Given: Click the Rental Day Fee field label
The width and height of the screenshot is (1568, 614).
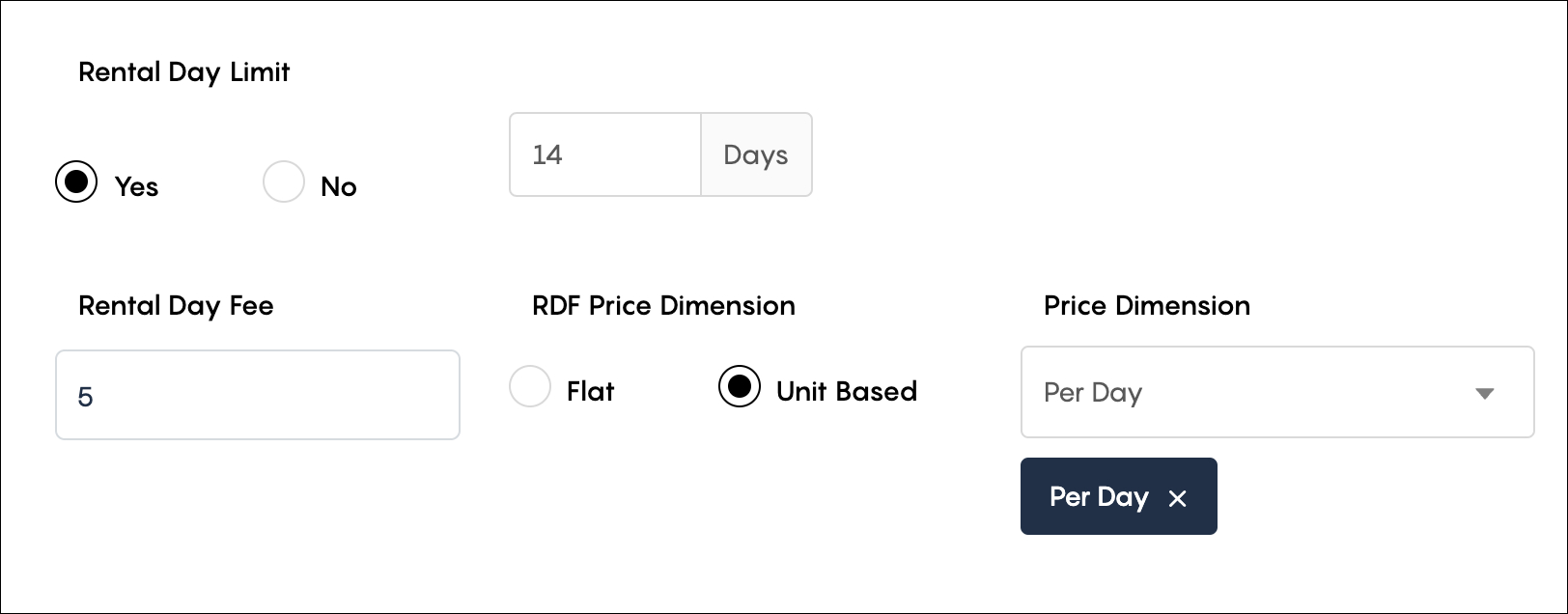Looking at the screenshot, I should (x=176, y=306).
